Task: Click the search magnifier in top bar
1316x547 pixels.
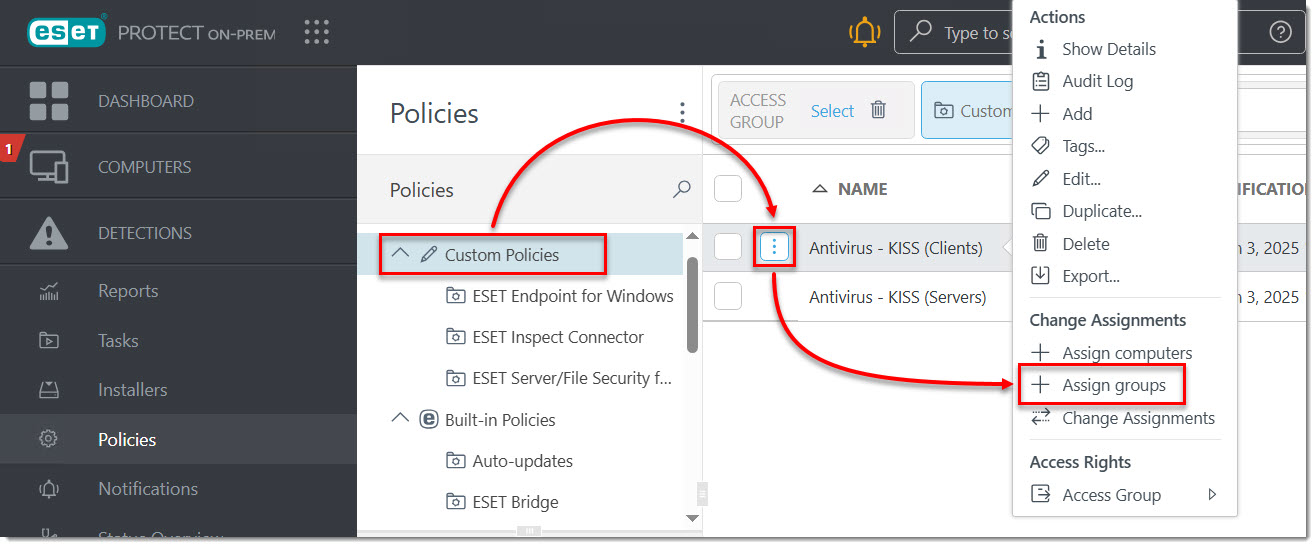Action: pos(921,32)
